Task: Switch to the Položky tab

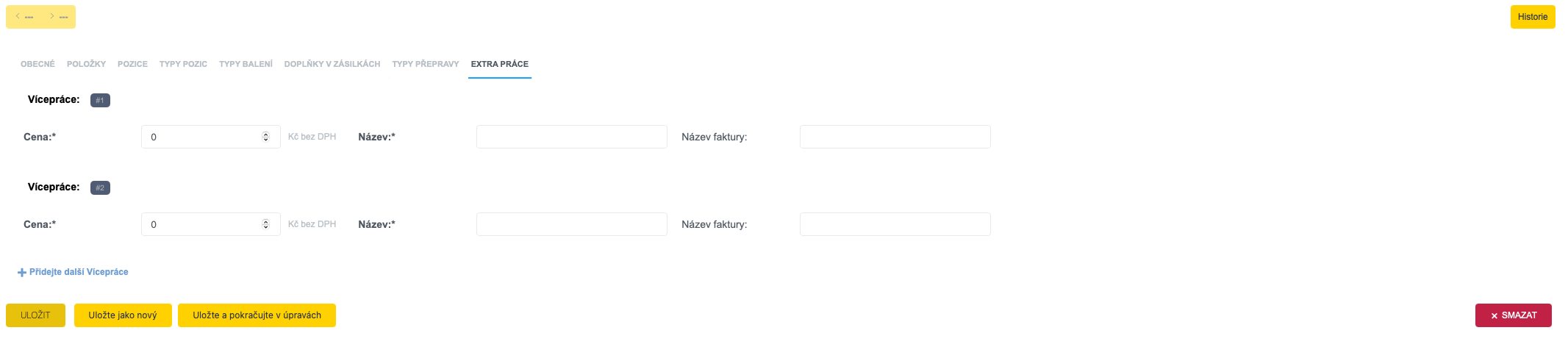Action: pos(86,64)
